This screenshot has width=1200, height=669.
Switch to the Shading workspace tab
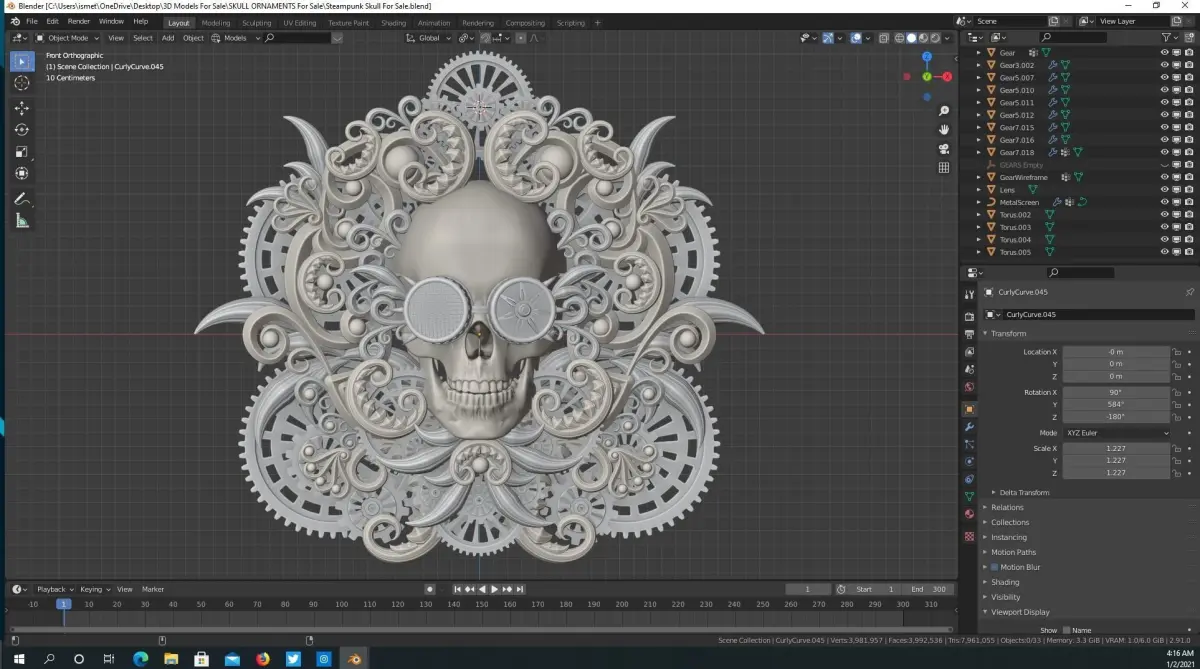tap(394, 22)
